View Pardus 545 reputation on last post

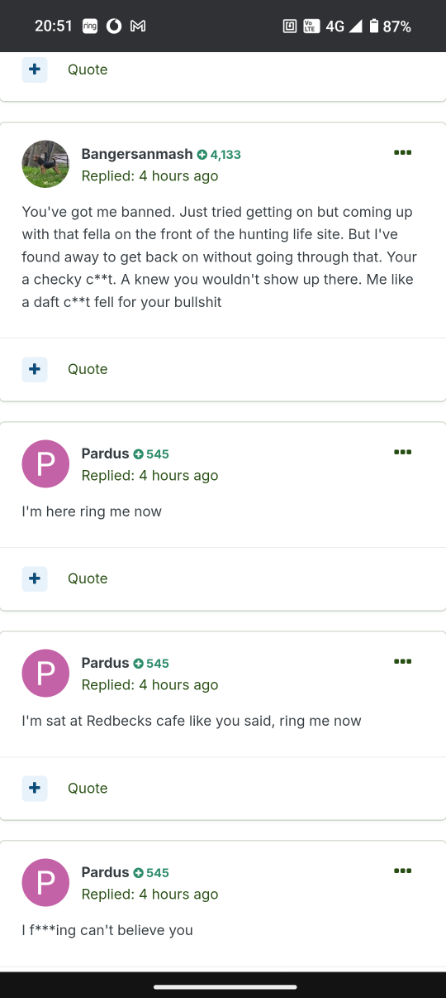pos(151,873)
